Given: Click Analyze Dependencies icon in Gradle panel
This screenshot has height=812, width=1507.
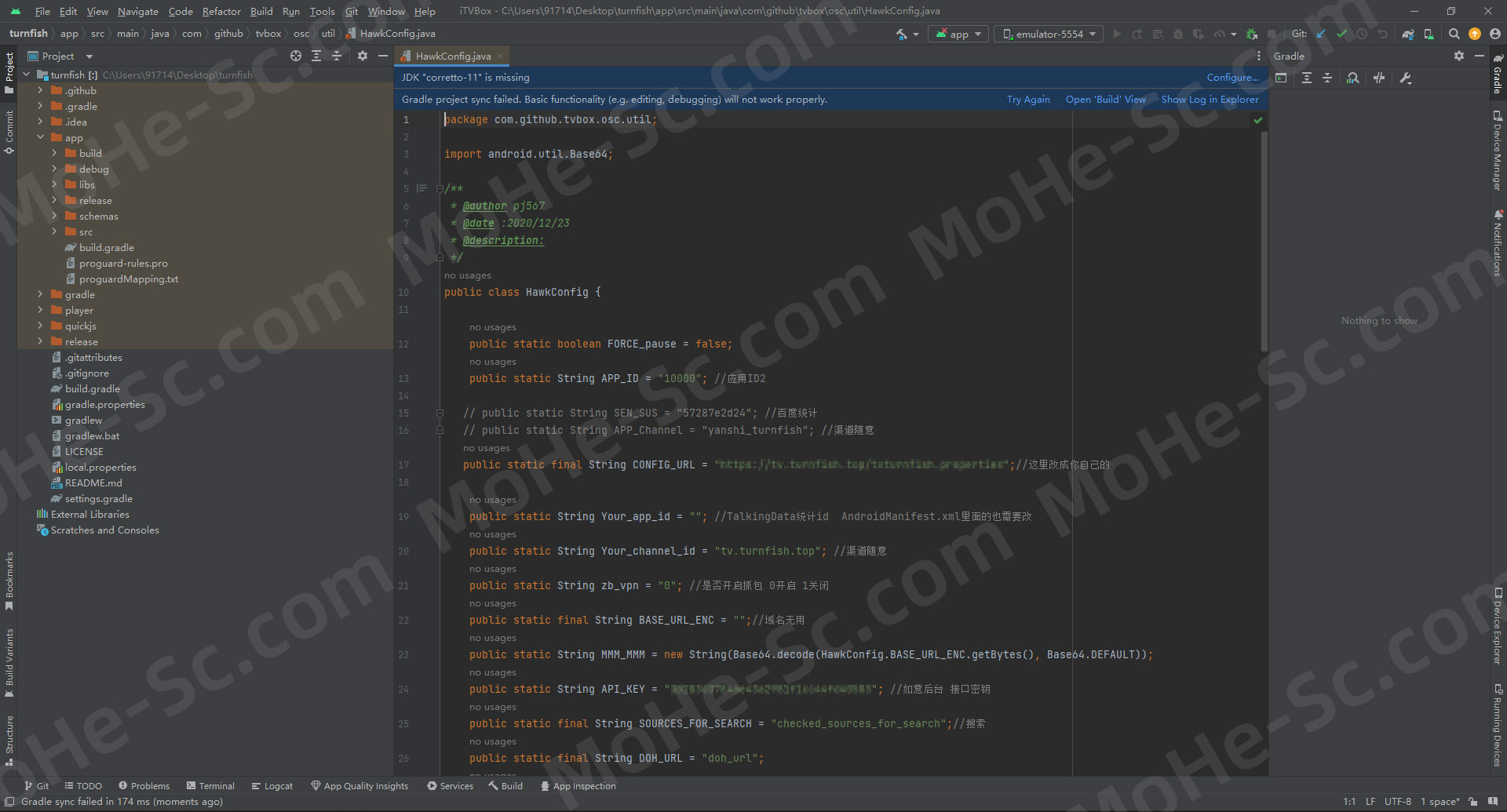Looking at the screenshot, I should [x=1353, y=78].
